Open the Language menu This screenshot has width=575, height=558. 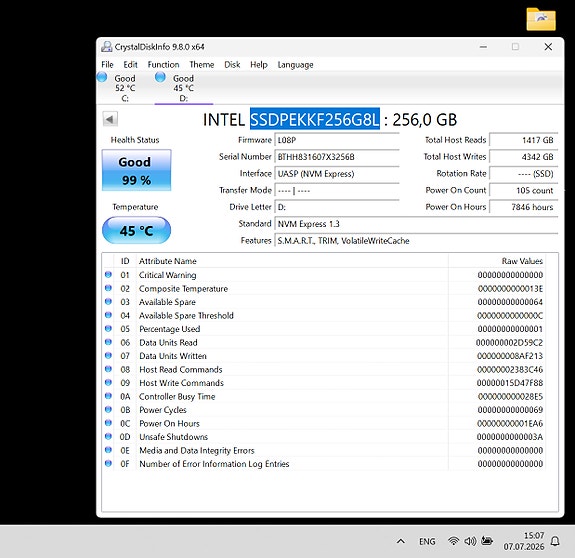click(x=295, y=65)
